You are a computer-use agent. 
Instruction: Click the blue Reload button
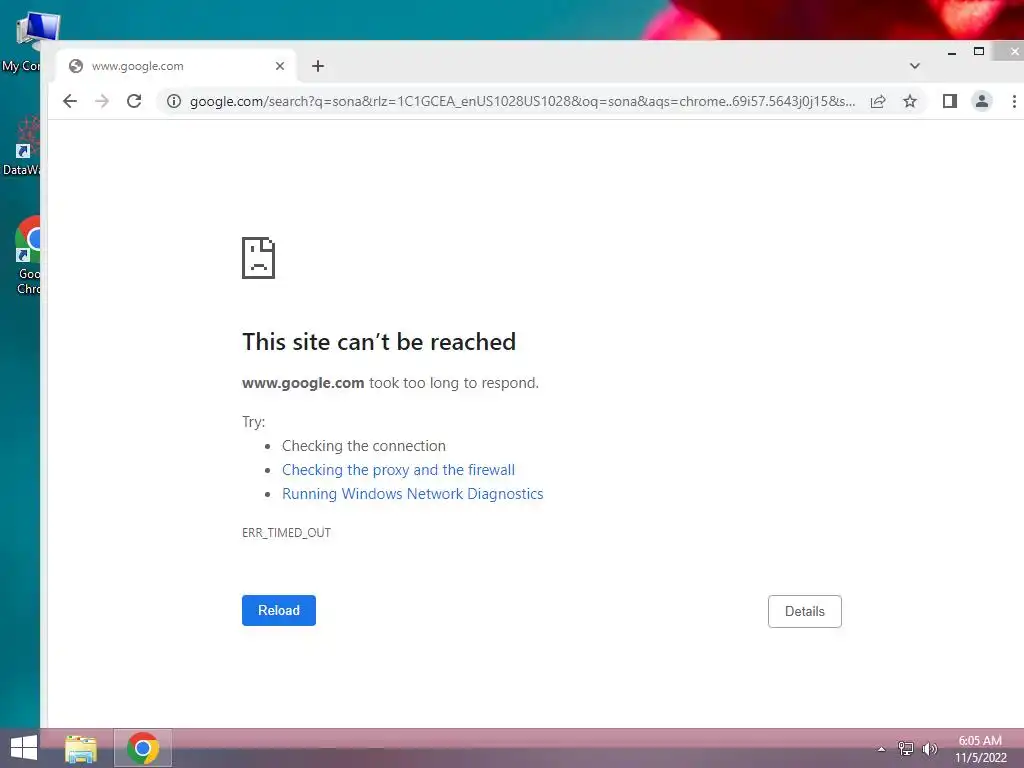279,610
